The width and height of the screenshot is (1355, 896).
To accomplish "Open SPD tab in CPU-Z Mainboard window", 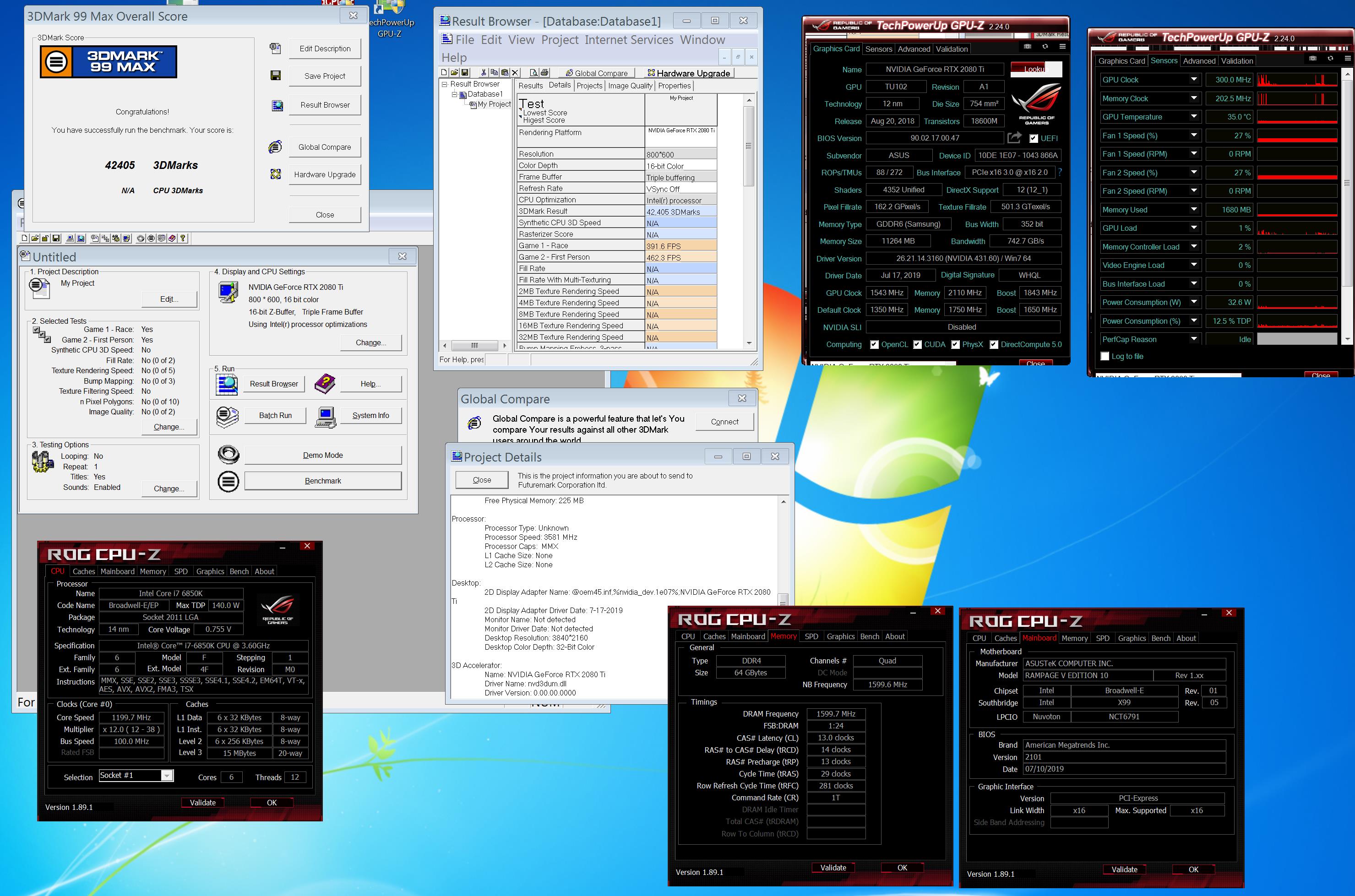I will pos(1102,638).
